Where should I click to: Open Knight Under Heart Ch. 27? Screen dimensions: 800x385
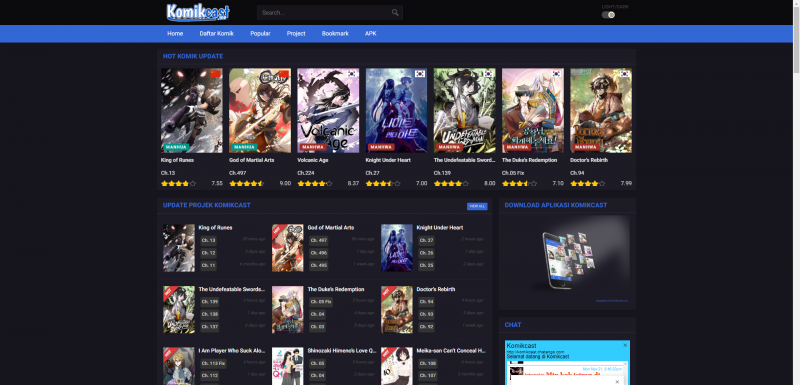tap(427, 240)
